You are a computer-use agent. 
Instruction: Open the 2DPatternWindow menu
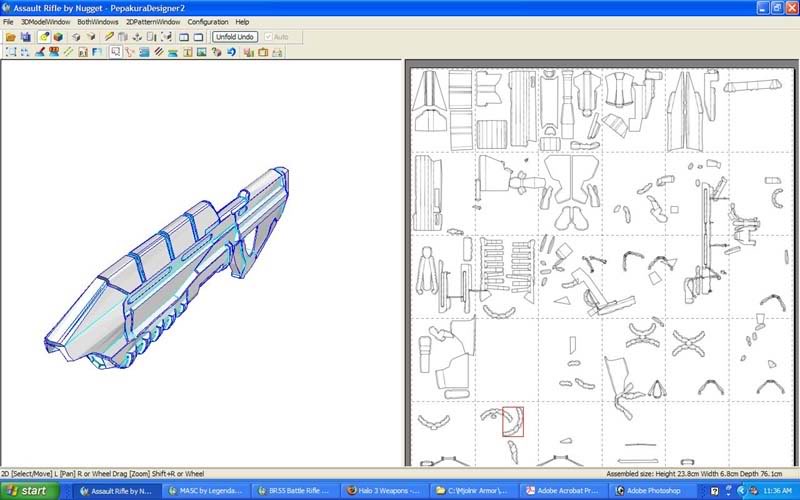click(x=153, y=22)
